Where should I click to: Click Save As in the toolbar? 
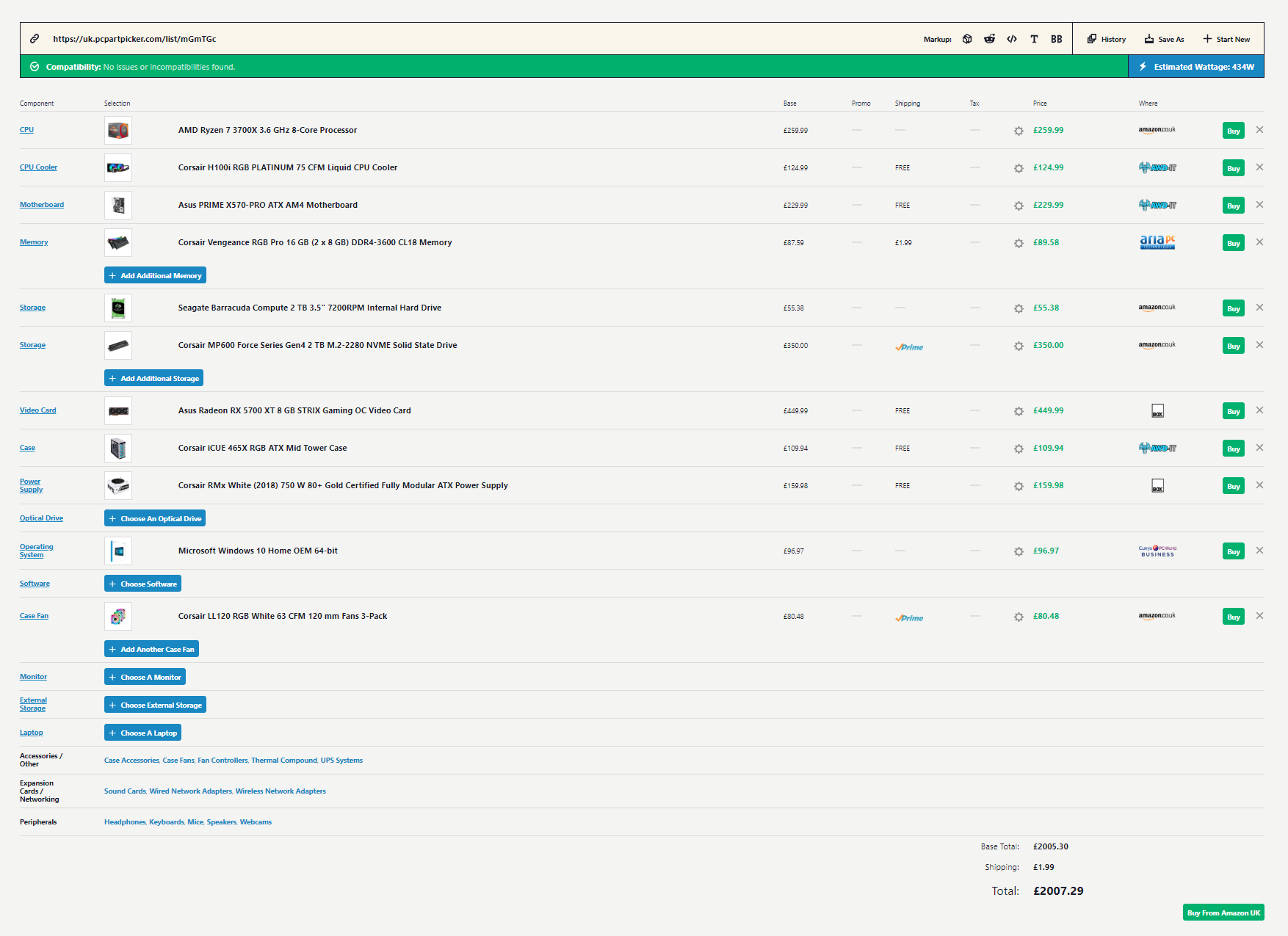[1164, 39]
